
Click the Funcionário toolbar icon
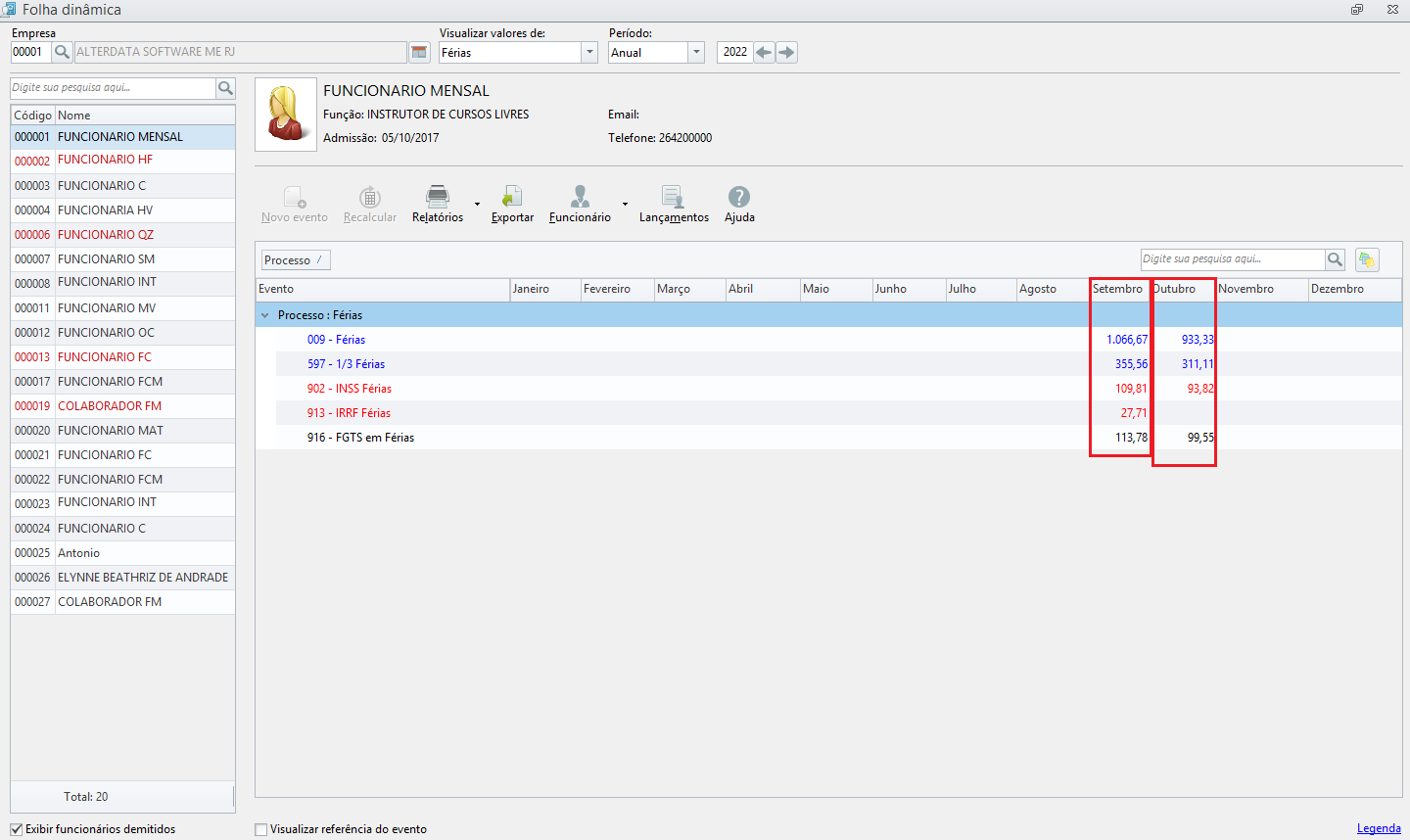coord(579,203)
